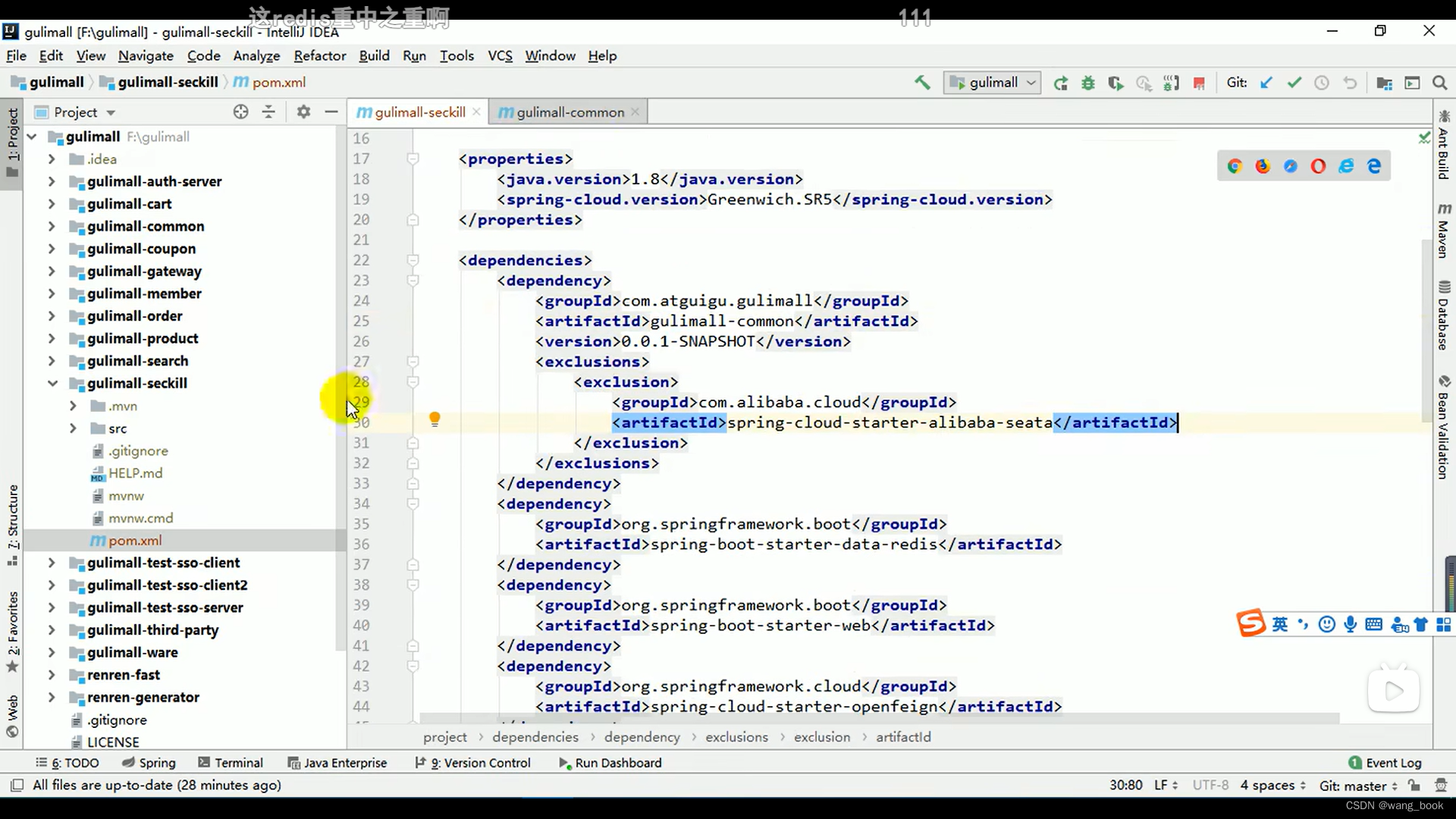Toggle Sogou Chinese/English mode
Viewport: 1456px width, 819px height.
pyautogui.click(x=1280, y=624)
